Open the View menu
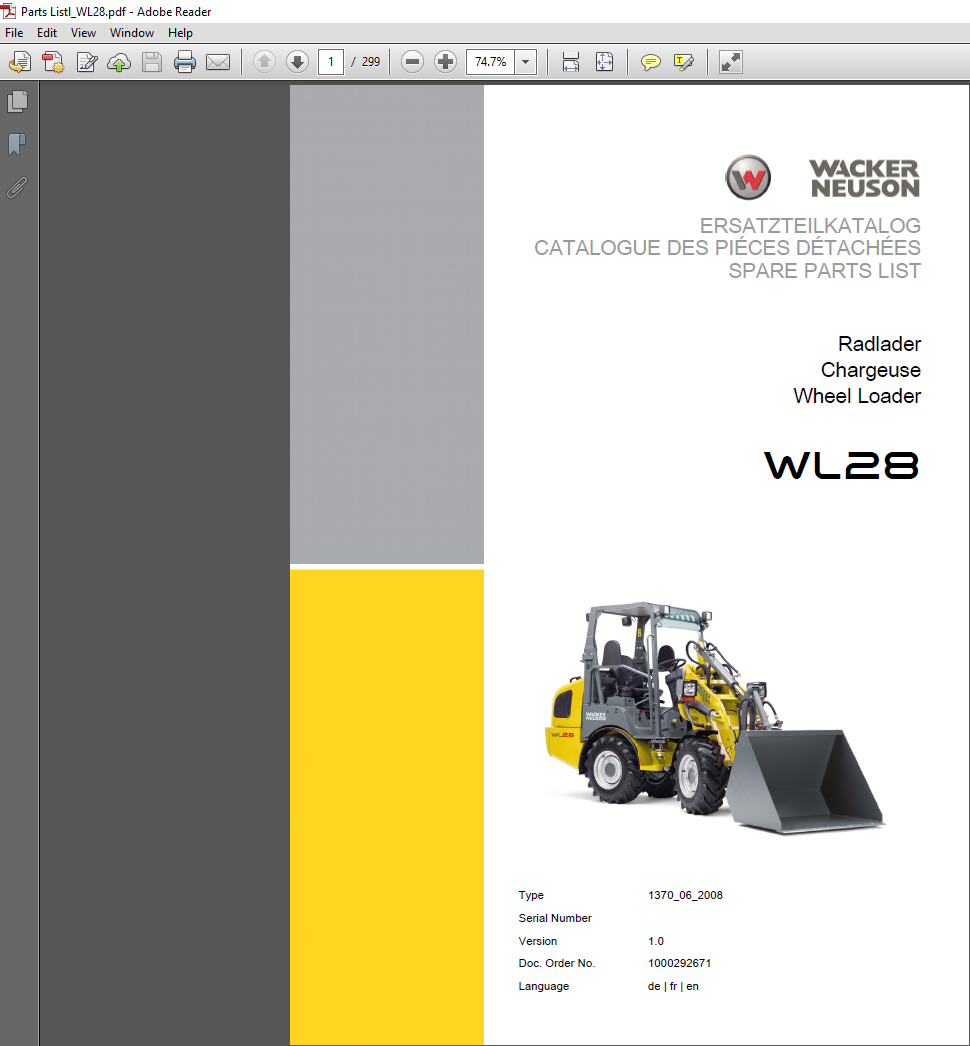The width and height of the screenshot is (970, 1046). (x=83, y=33)
